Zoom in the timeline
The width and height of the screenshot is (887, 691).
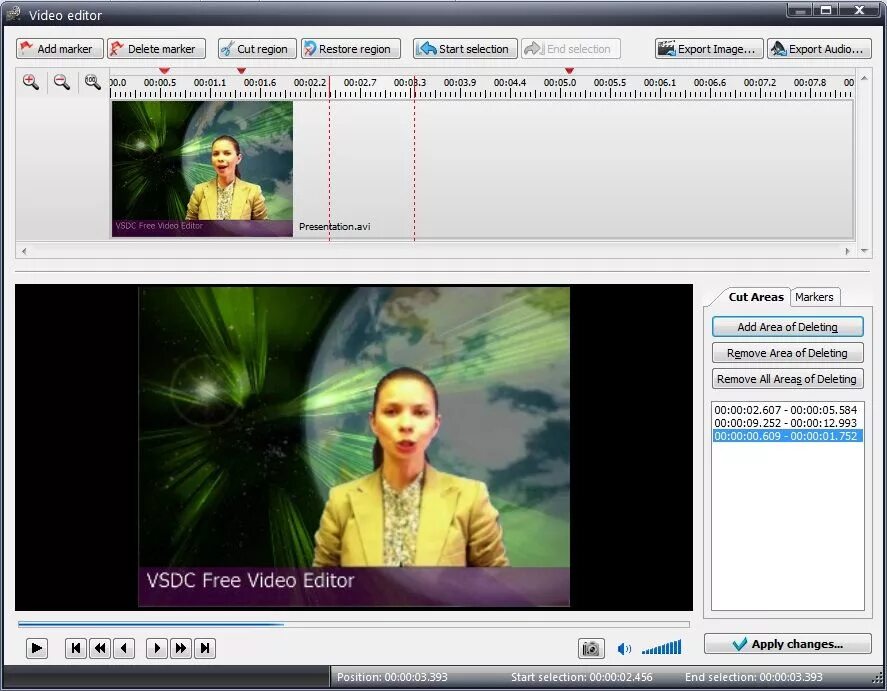tap(31, 82)
